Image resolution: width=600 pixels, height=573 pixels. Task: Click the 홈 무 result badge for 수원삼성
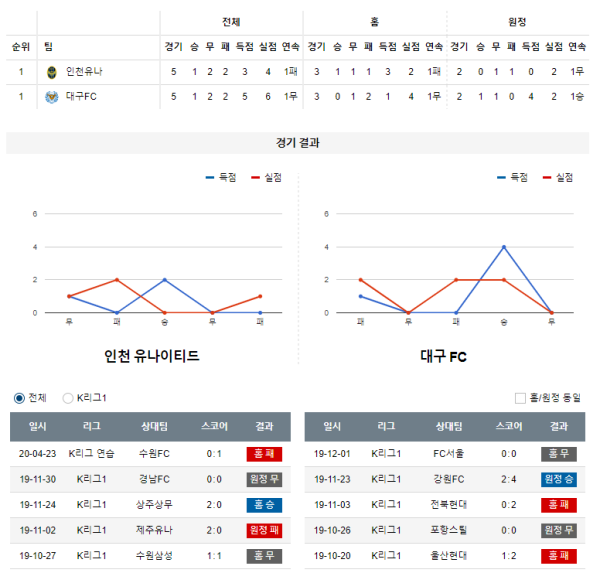point(264,556)
